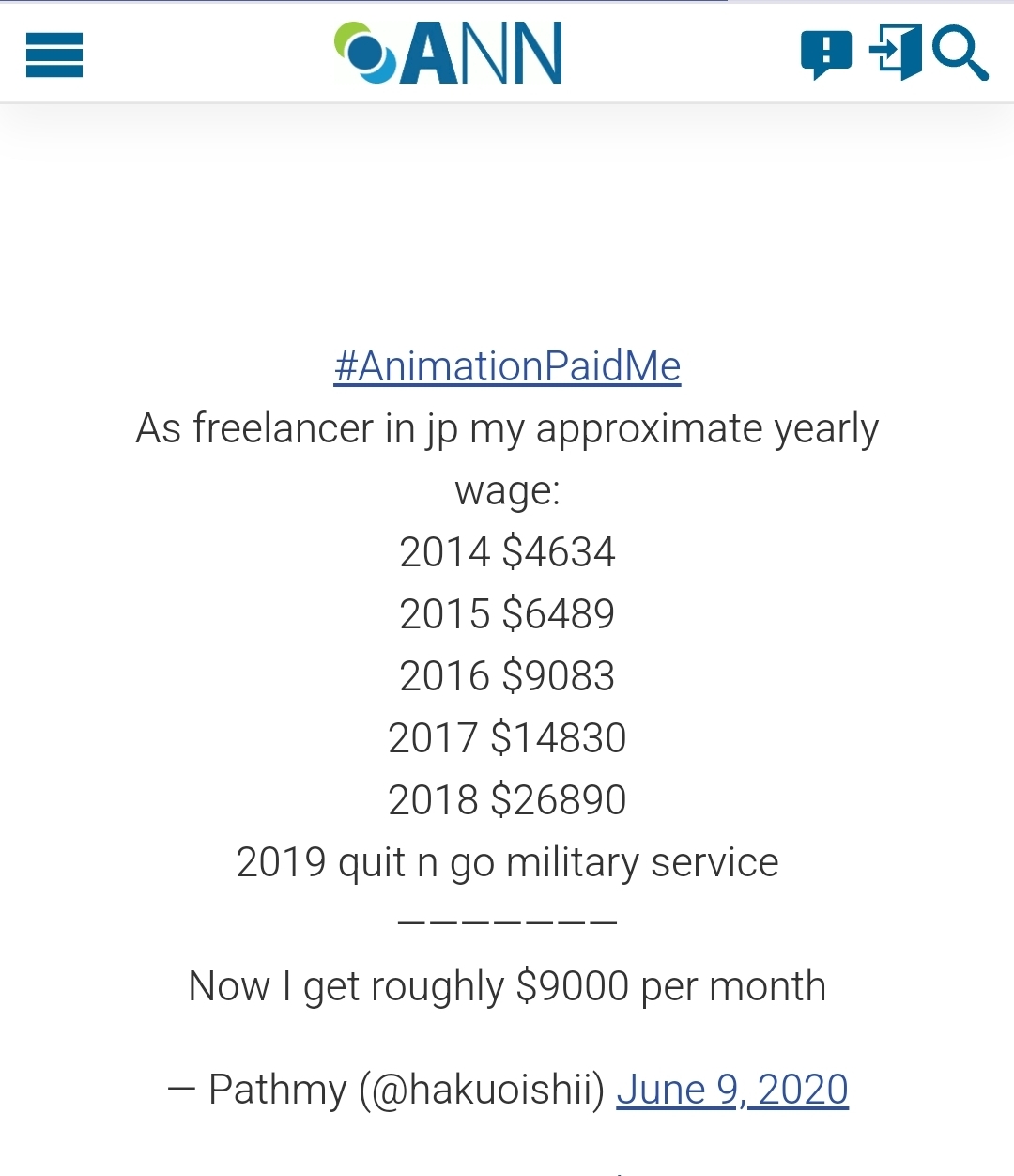The image size is (1014, 1176).
Task: Click the 2016 $9083 wage line
Action: [x=507, y=676]
